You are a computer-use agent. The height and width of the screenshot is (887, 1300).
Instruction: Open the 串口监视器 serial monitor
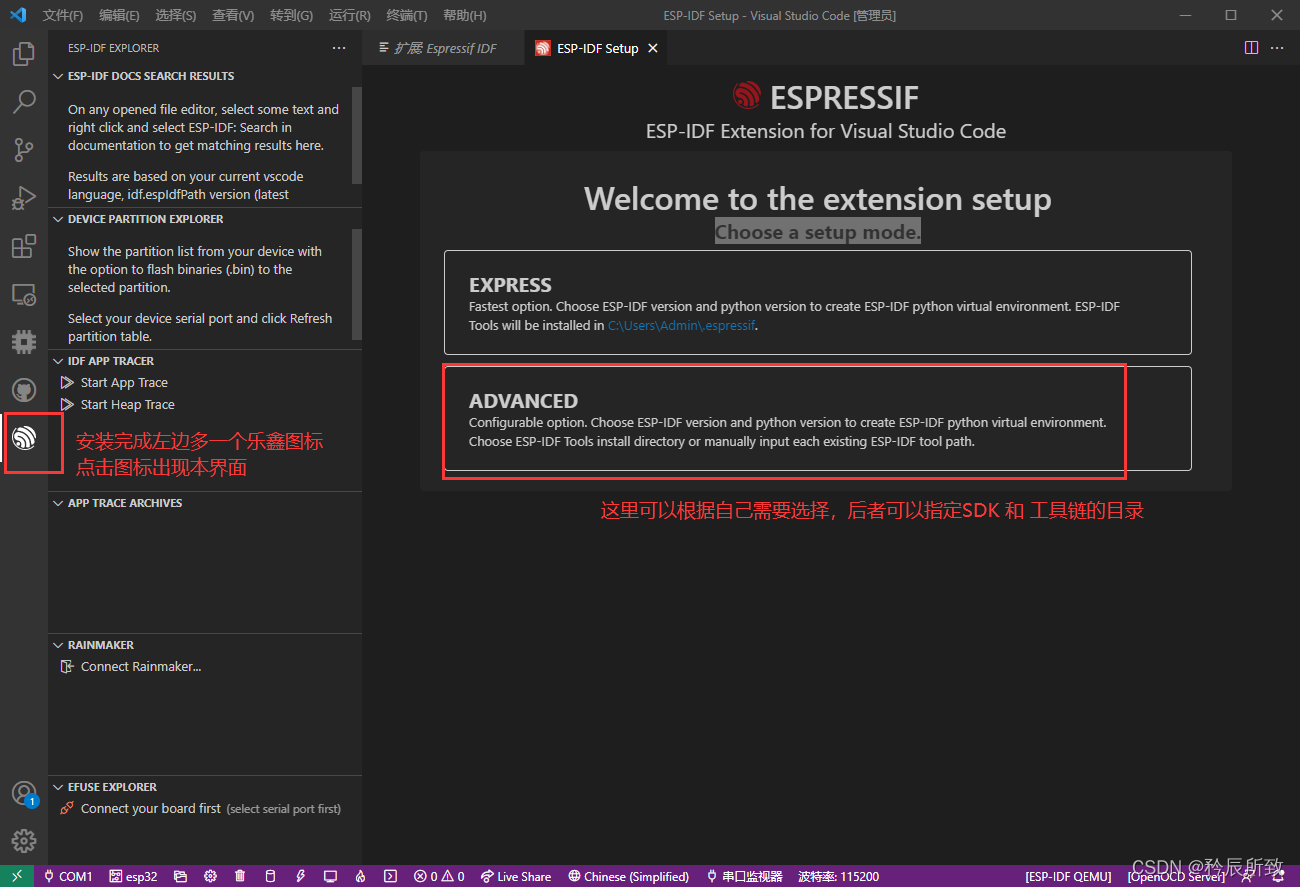[745, 876]
